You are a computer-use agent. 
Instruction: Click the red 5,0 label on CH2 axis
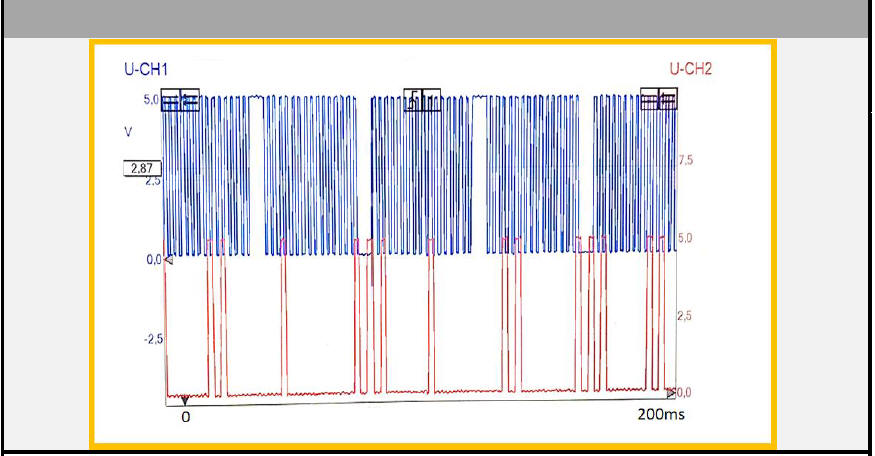687,239
